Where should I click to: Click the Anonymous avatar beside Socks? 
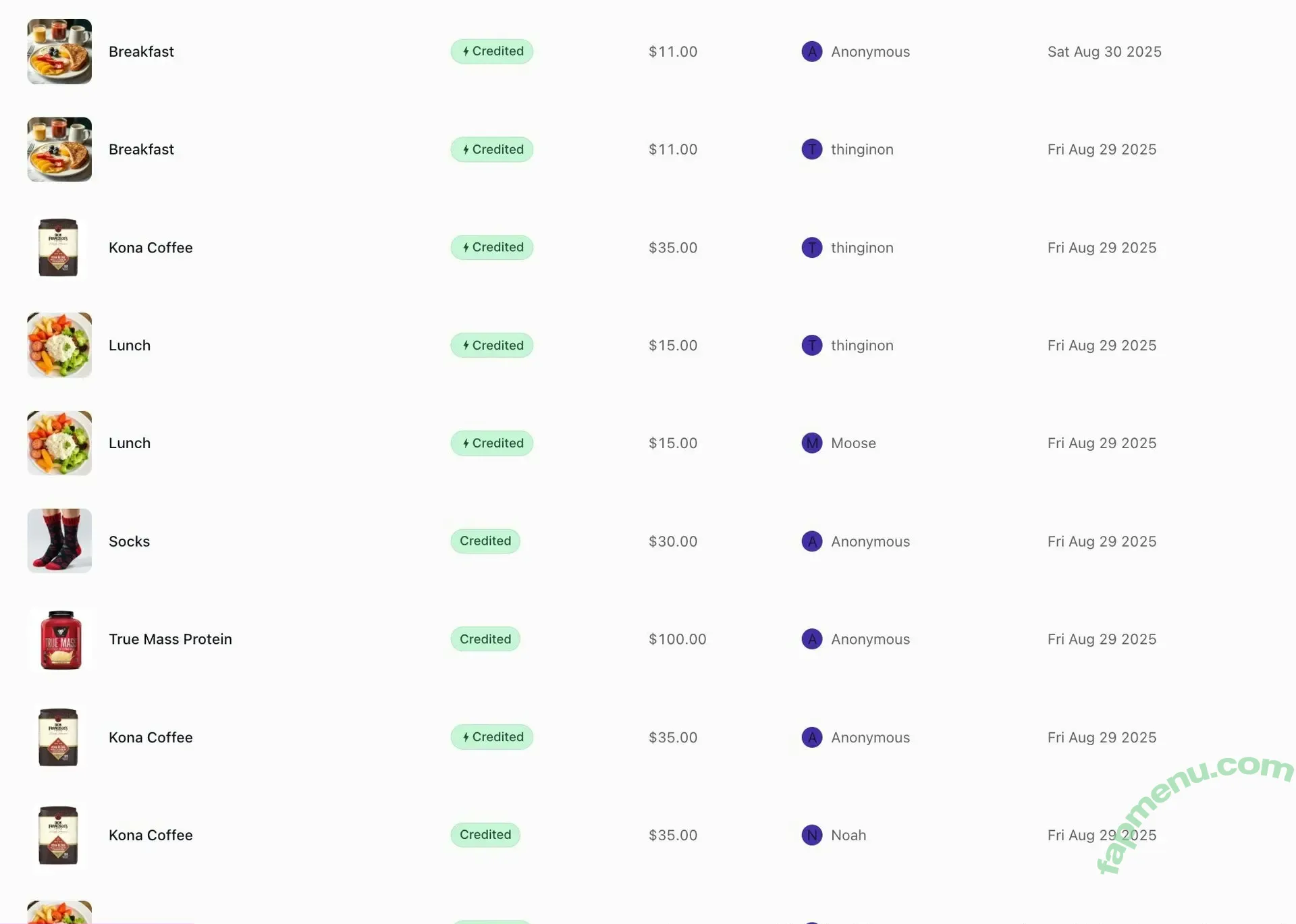pyautogui.click(x=811, y=541)
